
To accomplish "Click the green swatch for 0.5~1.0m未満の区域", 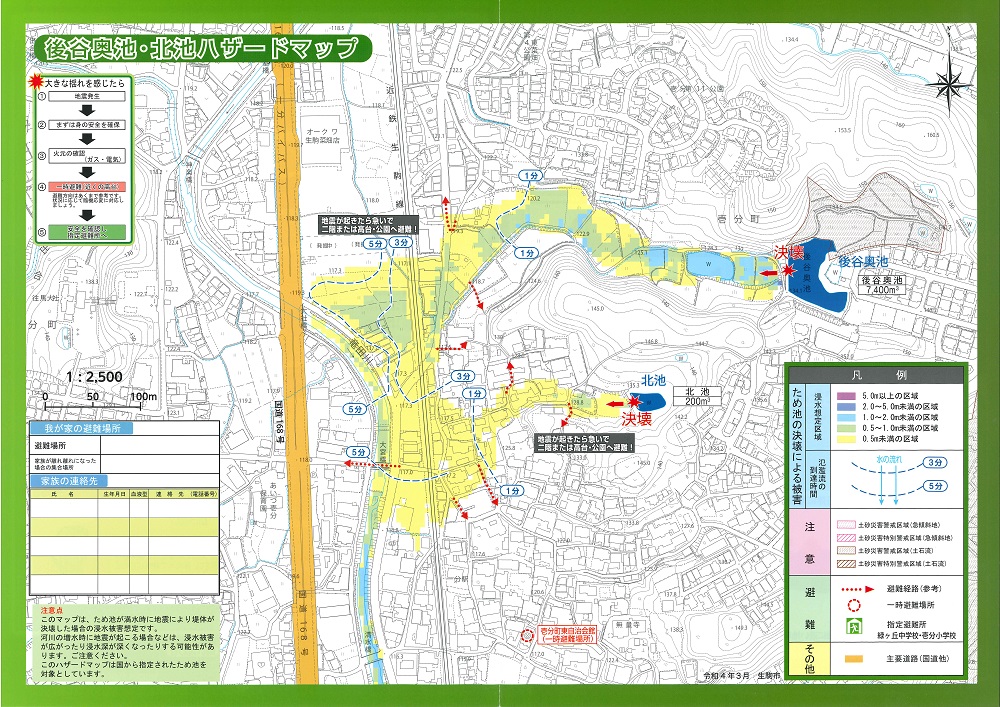I will 846,428.
